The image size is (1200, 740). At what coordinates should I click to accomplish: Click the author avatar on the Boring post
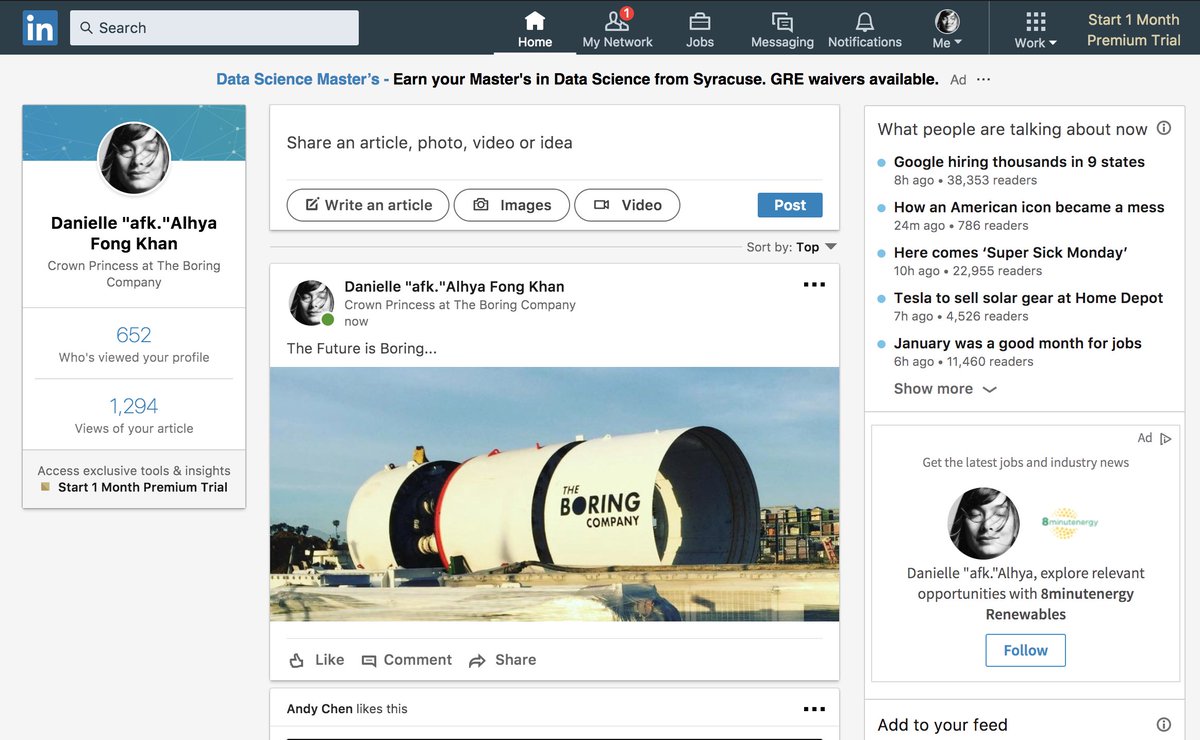[x=311, y=302]
